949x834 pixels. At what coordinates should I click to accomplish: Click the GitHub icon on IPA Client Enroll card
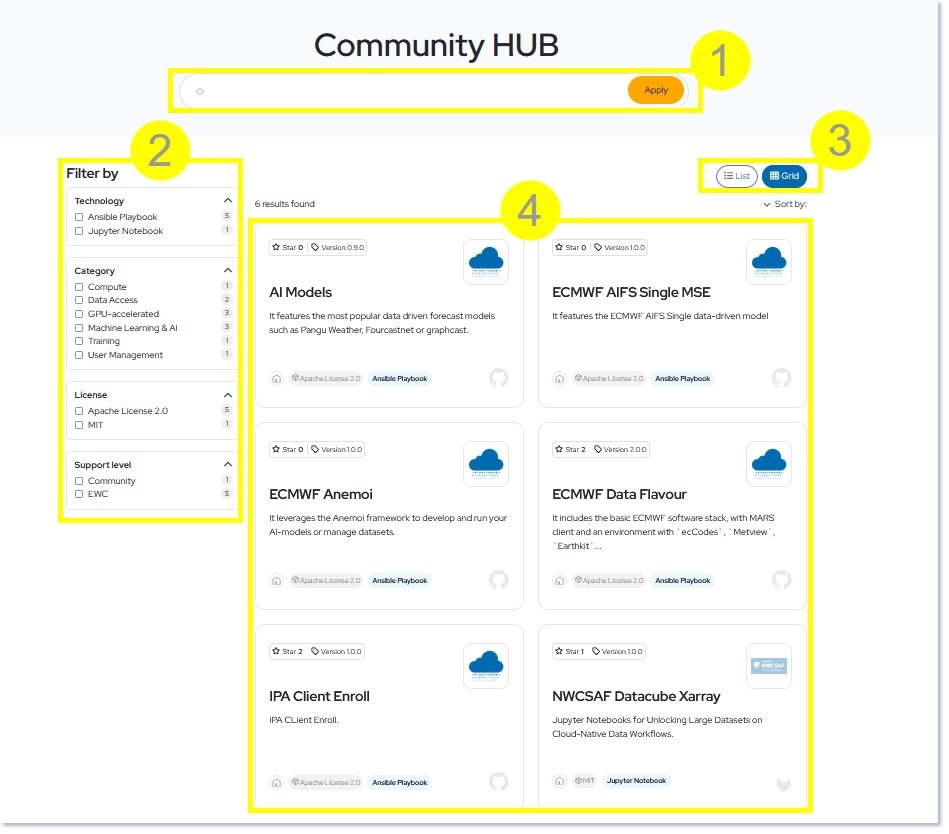click(x=499, y=783)
